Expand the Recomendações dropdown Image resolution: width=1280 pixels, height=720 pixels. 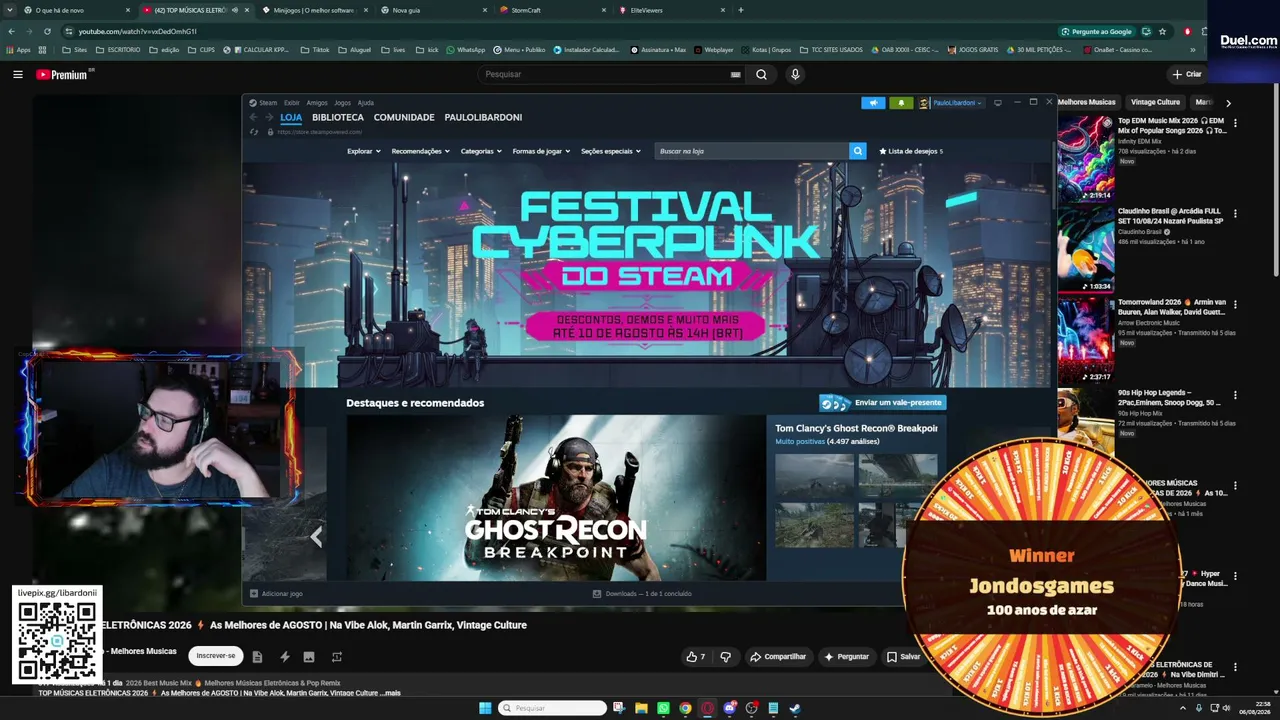[420, 151]
